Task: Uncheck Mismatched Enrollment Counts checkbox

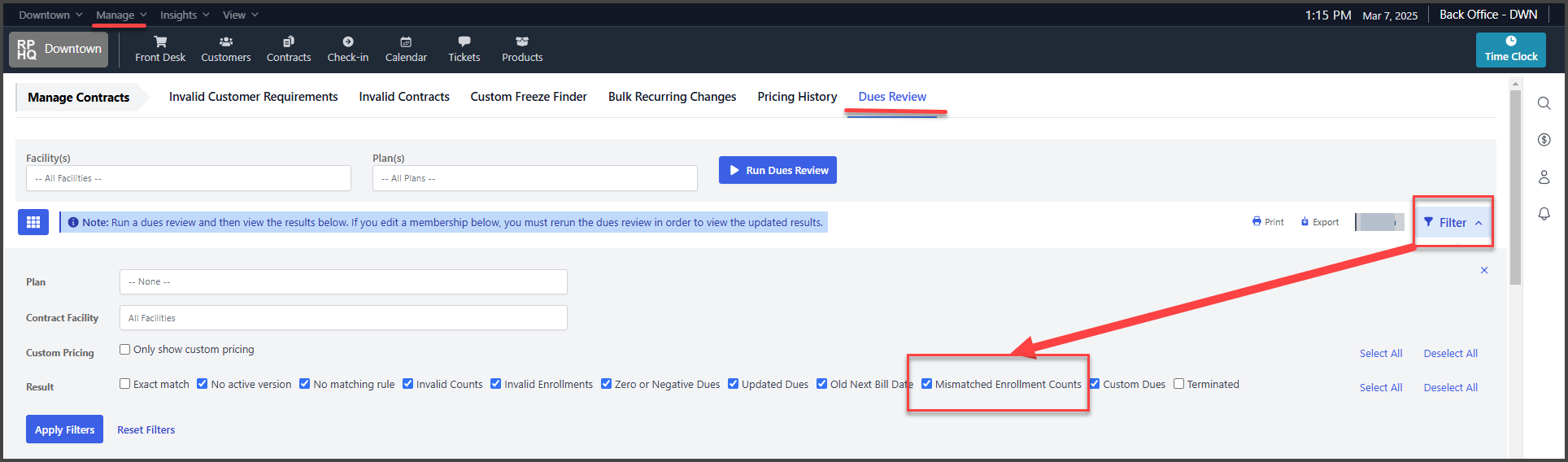Action: pyautogui.click(x=926, y=384)
